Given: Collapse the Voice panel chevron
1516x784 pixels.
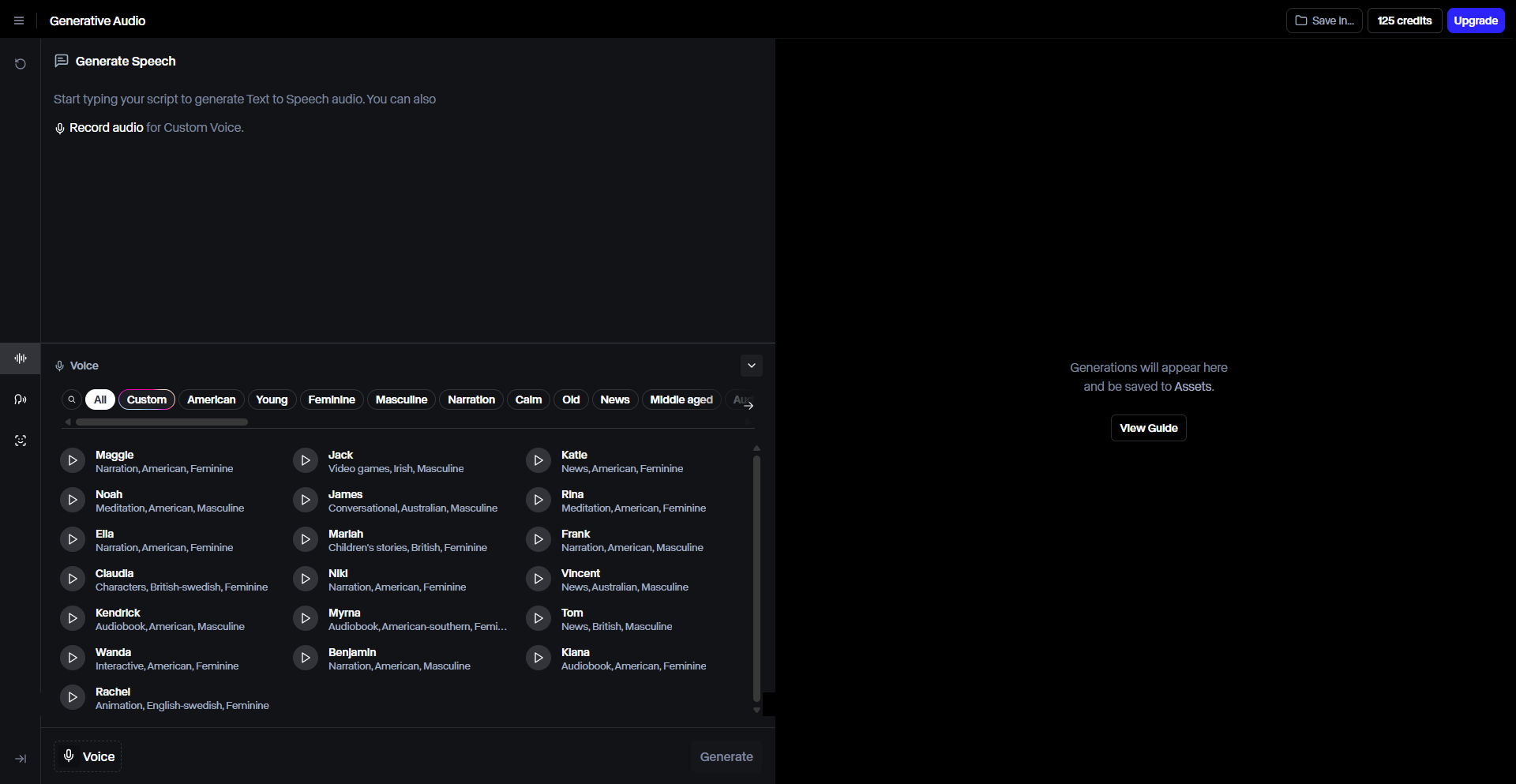Looking at the screenshot, I should click(752, 366).
